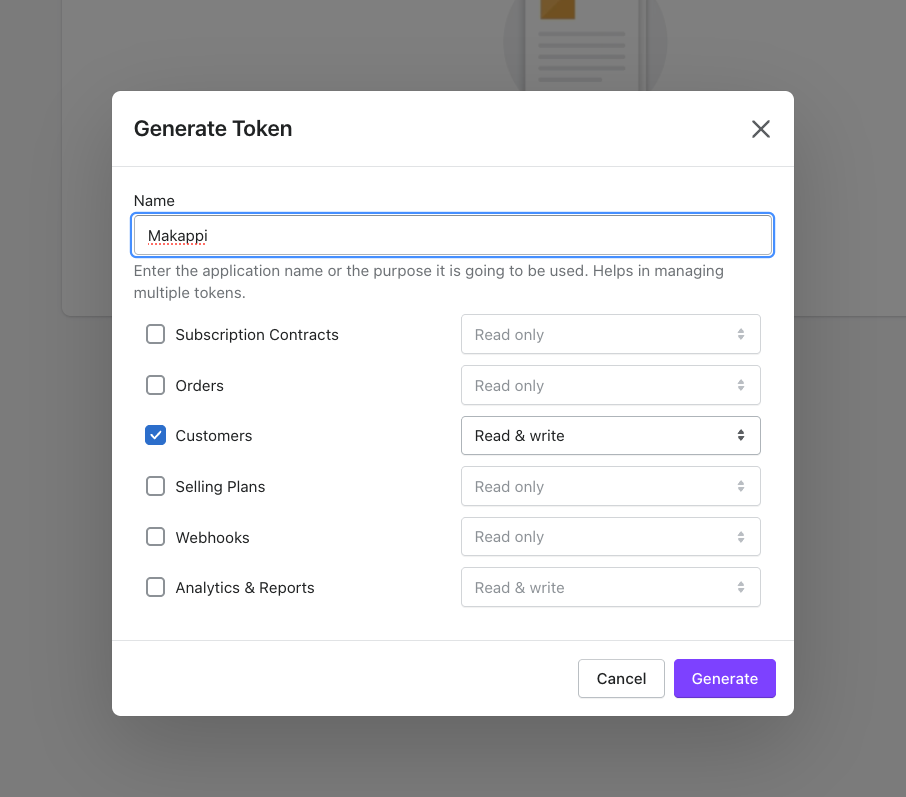
Task: Tick the Selling Plans checkbox
Action: pos(155,486)
